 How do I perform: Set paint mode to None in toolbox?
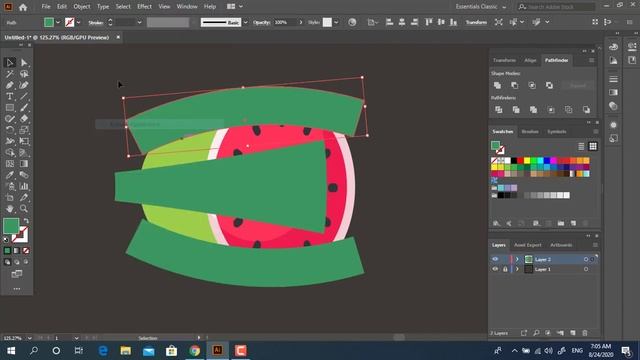26,251
